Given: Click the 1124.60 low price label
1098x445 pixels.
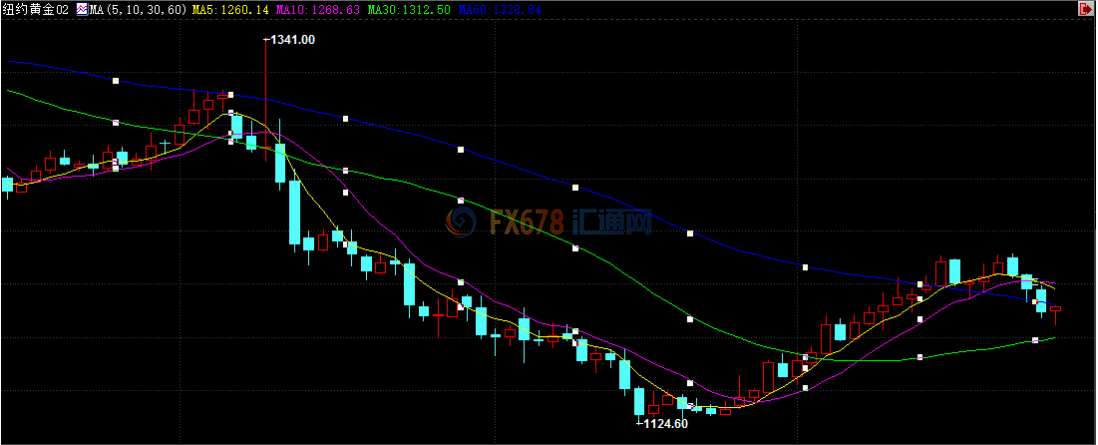Looking at the screenshot, I should click(664, 424).
